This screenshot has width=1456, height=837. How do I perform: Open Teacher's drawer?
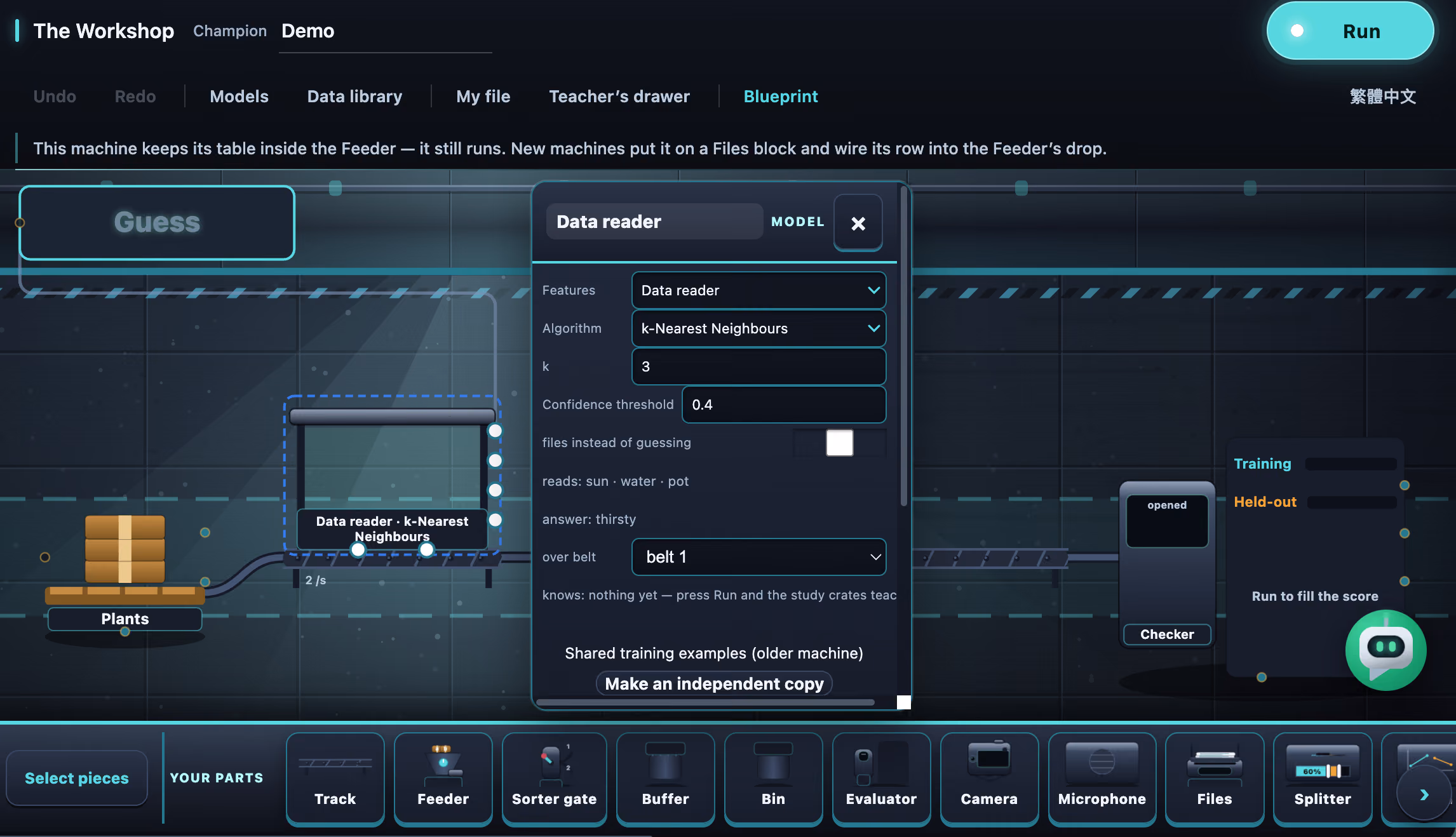pyautogui.click(x=619, y=97)
